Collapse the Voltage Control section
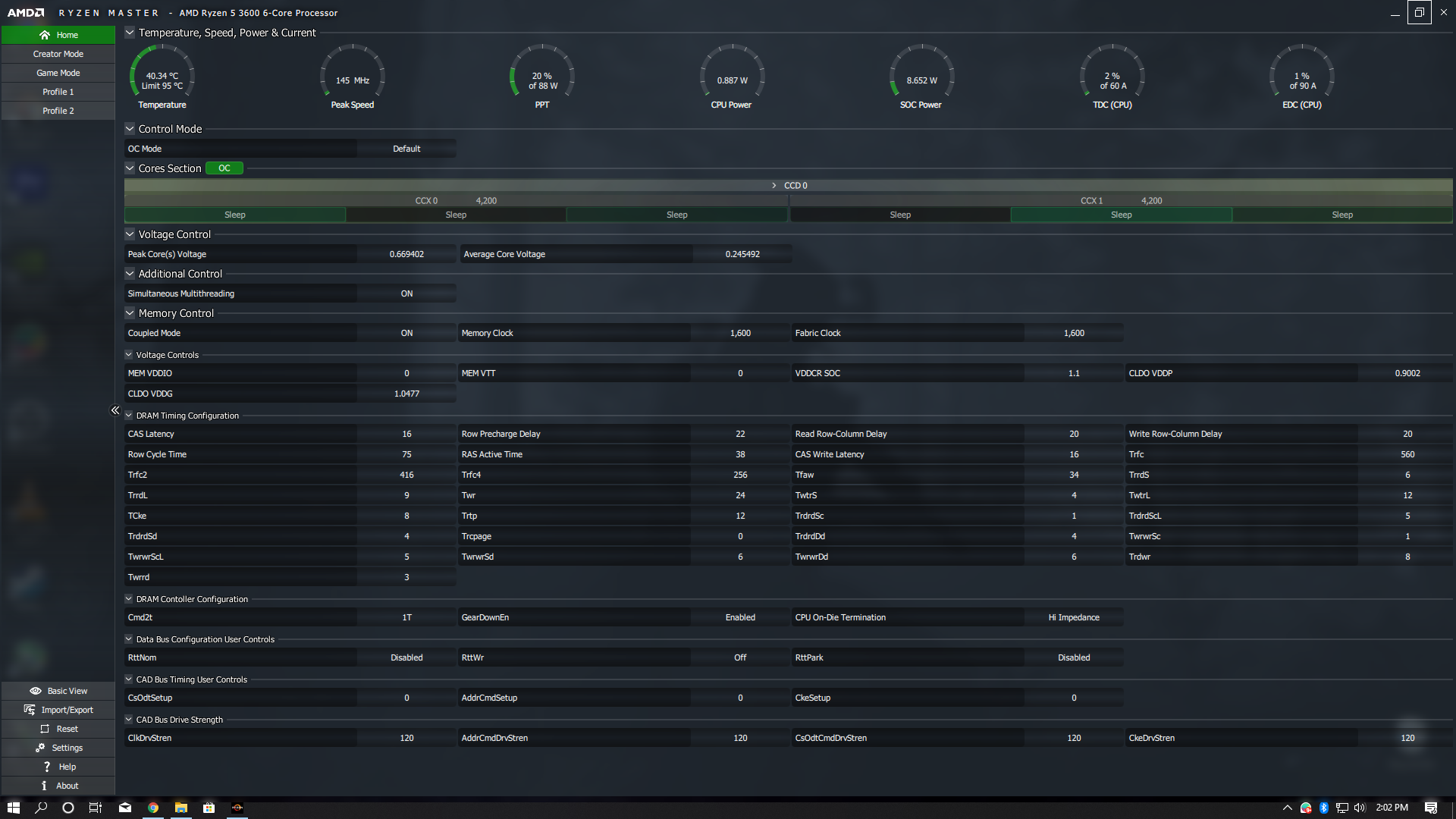This screenshot has height=819, width=1456. tap(130, 234)
